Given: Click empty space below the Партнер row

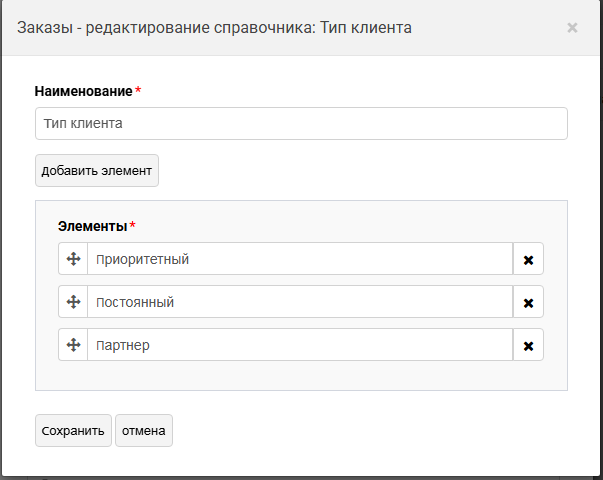Looking at the screenshot, I should (300, 375).
